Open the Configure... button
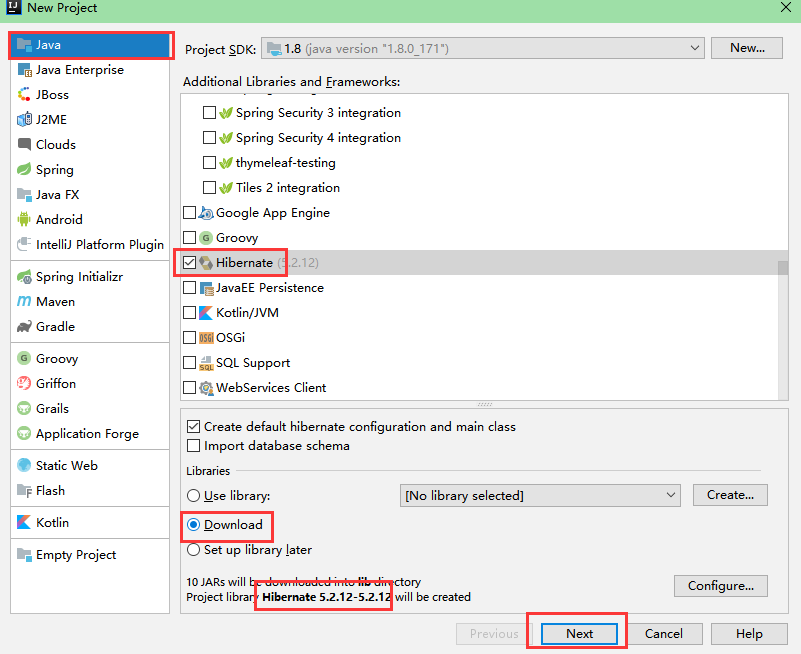 721,586
